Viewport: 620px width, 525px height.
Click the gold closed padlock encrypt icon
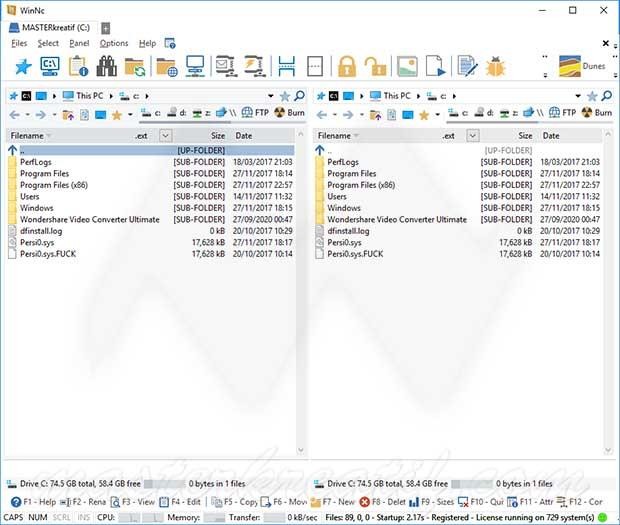point(346,67)
